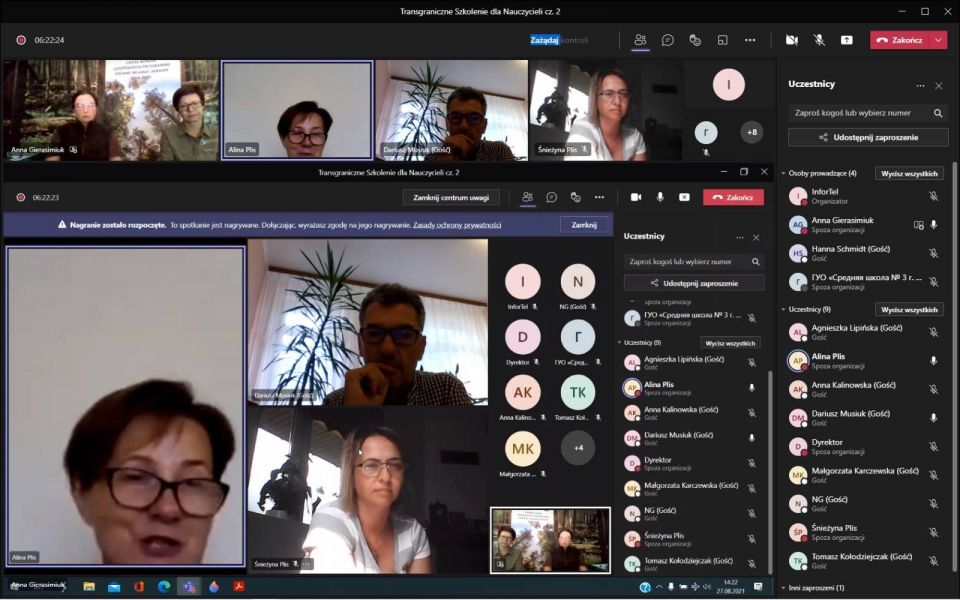The height and width of the screenshot is (600, 960).
Task: Open Microsoft Edge from the Windows taskbar
Action: click(164, 586)
